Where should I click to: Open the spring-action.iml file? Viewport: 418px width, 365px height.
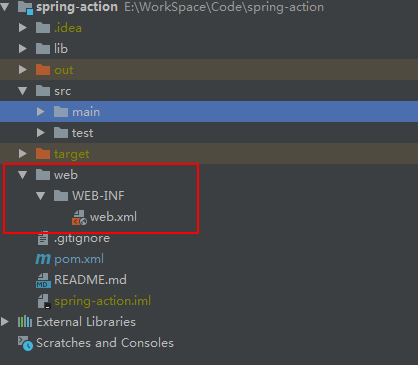click(103, 301)
